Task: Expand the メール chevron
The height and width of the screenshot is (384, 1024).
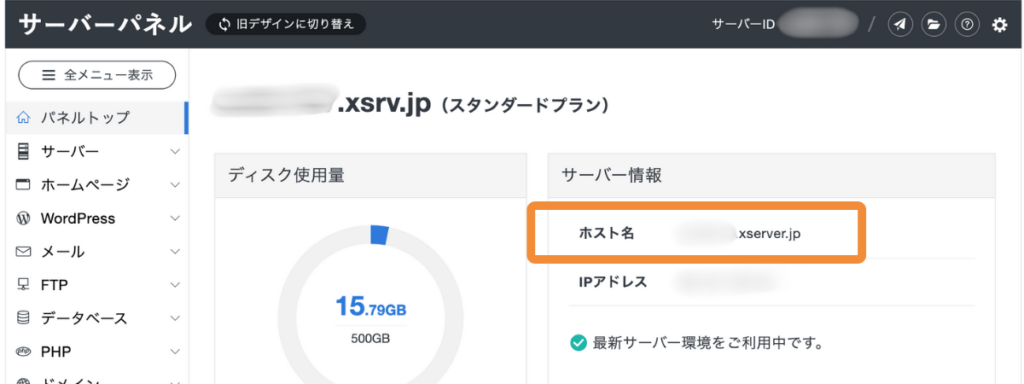Action: [x=174, y=251]
